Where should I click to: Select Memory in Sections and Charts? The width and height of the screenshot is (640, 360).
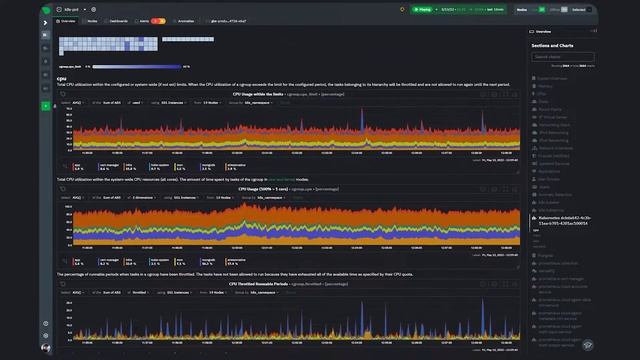(x=545, y=86)
